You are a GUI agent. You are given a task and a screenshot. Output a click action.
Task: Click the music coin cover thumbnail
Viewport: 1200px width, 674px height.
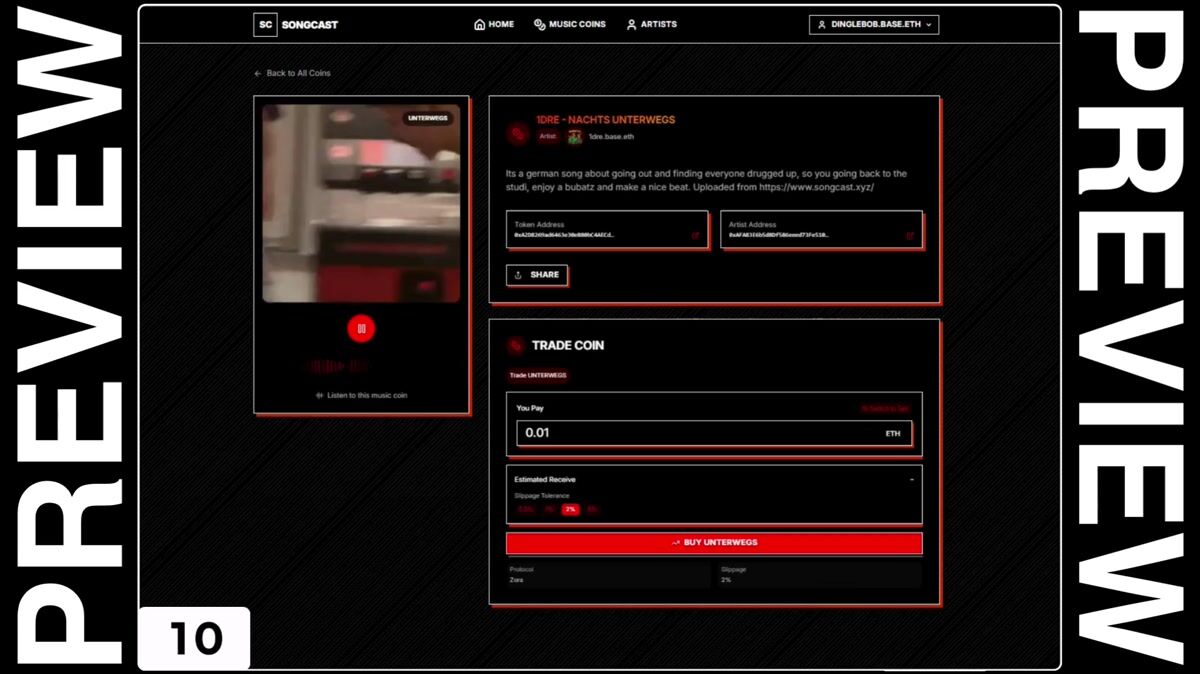click(361, 203)
